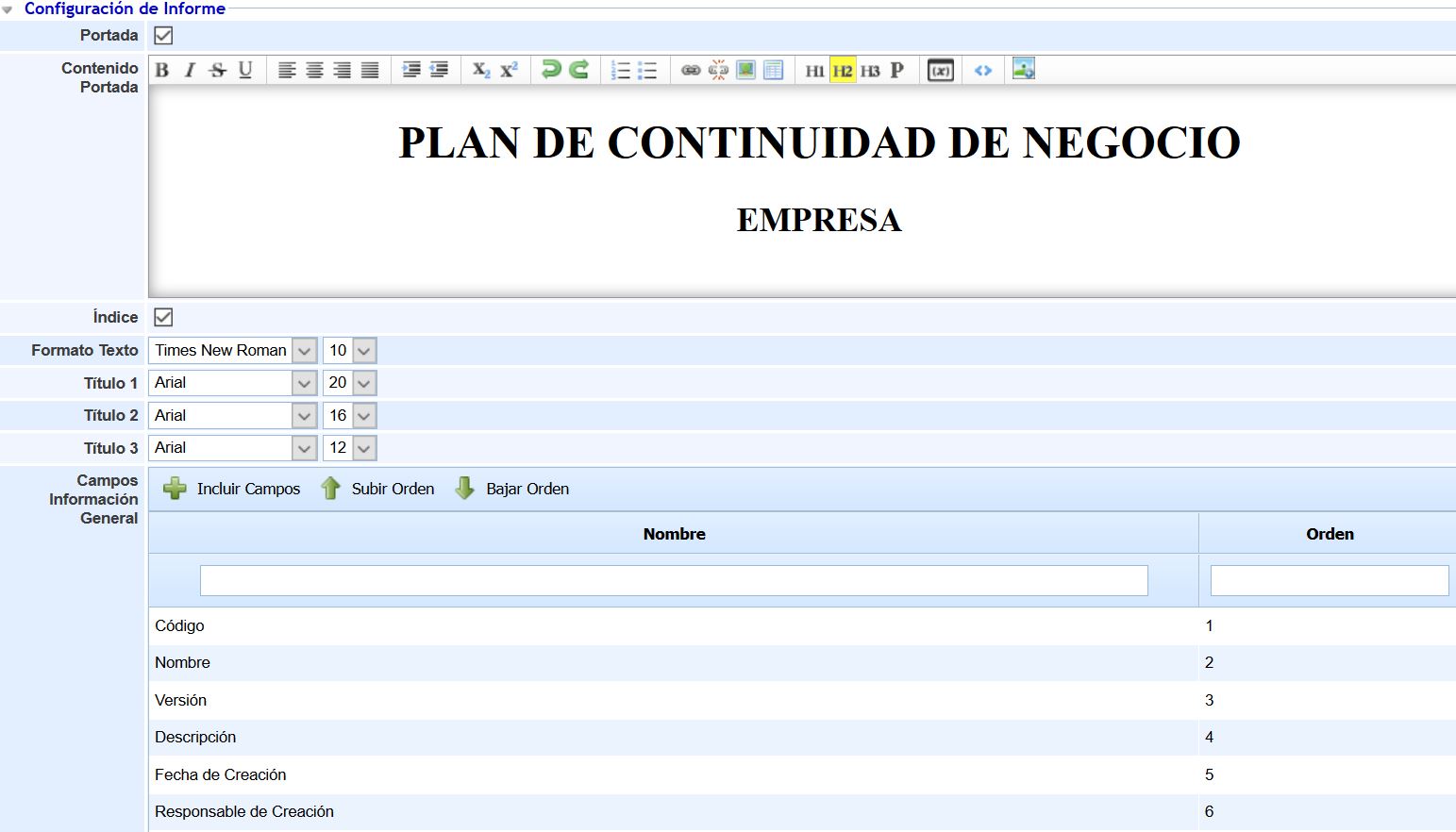Click the Incluir Campos button
1456x832 pixels.
click(232, 489)
